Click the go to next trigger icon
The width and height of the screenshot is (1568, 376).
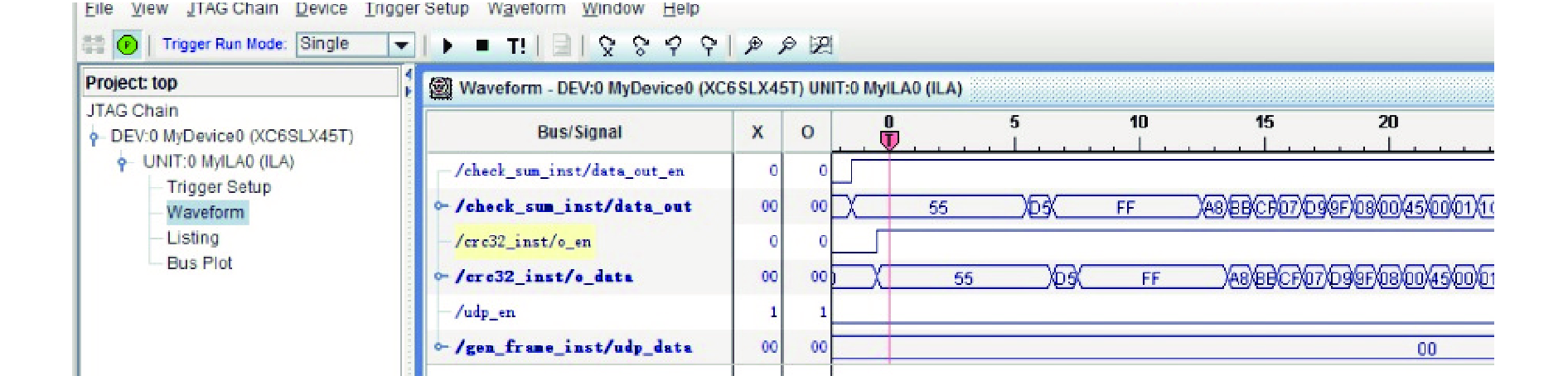click(x=708, y=45)
